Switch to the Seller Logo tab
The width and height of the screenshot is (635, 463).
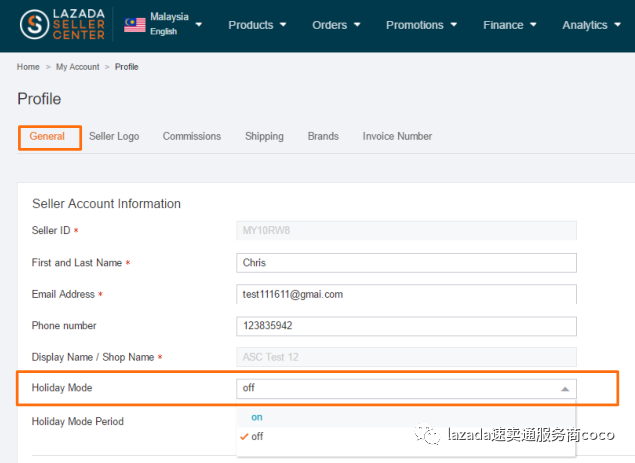(x=114, y=137)
